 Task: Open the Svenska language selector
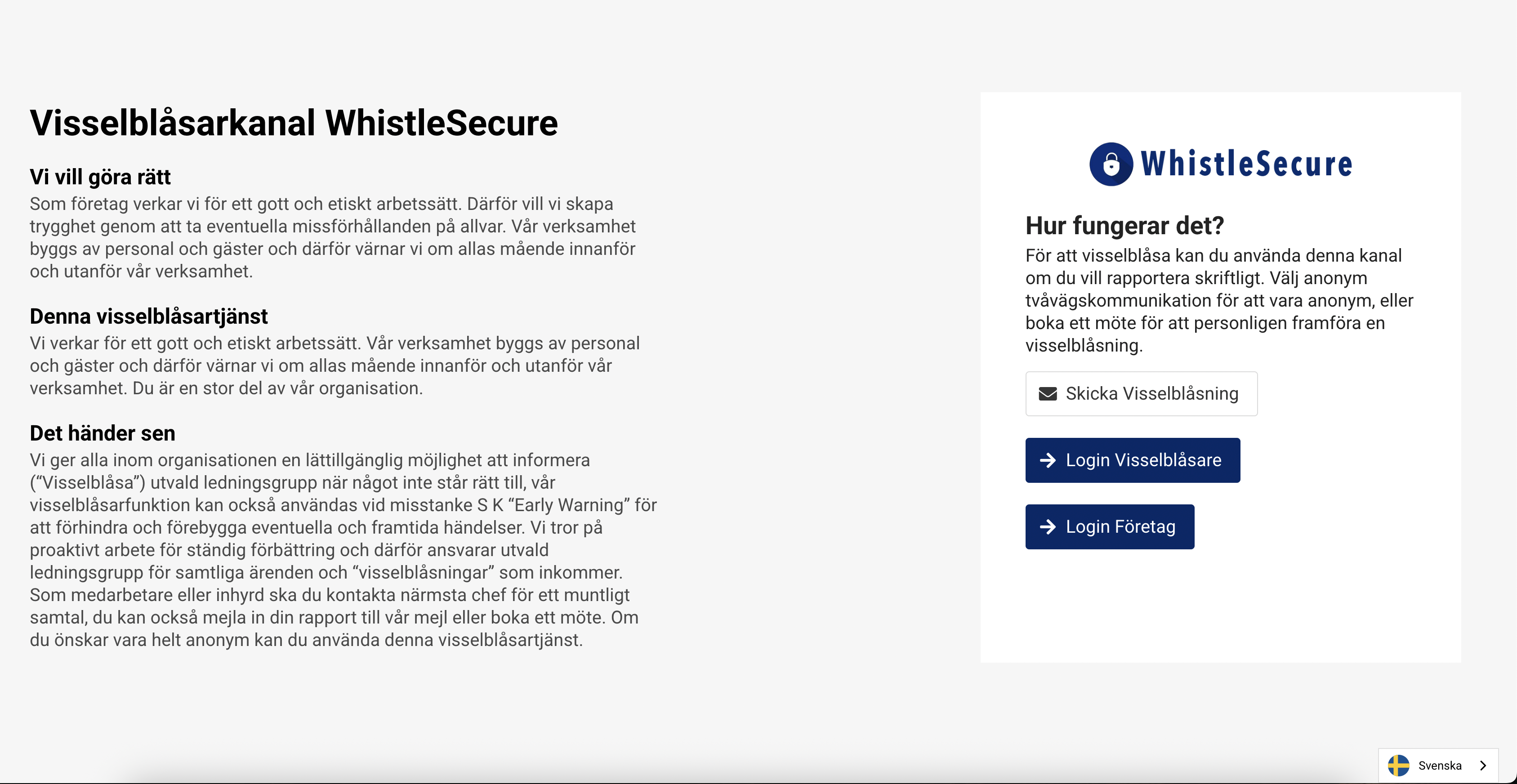click(x=1439, y=765)
